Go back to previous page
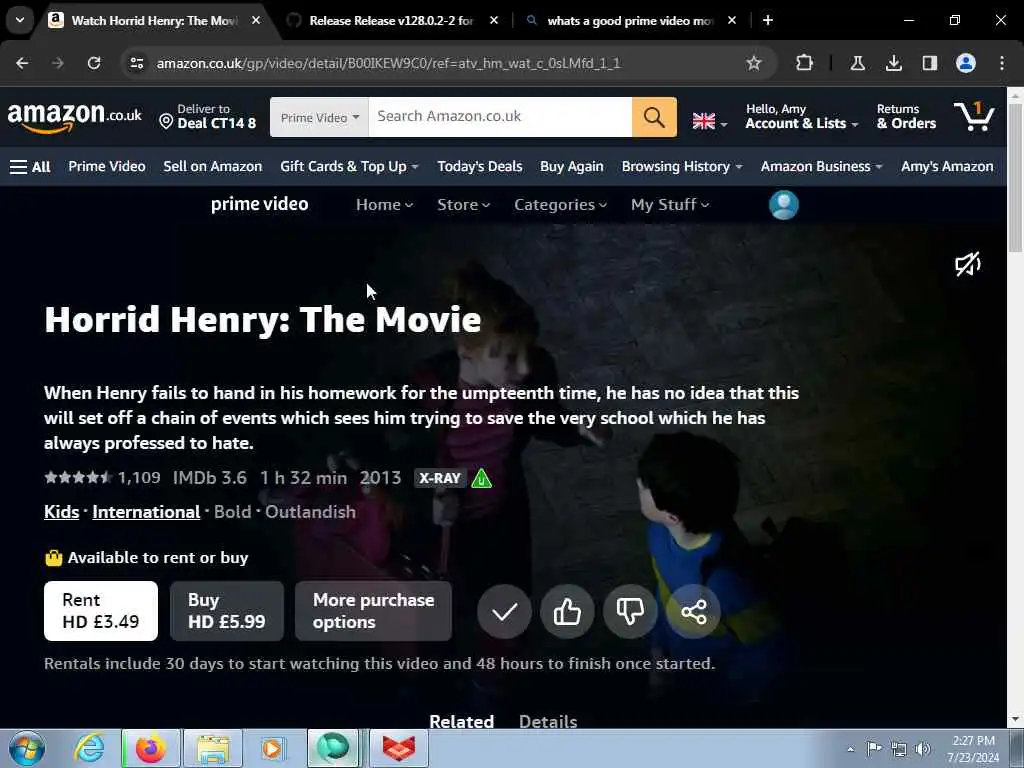 pyautogui.click(x=22, y=63)
